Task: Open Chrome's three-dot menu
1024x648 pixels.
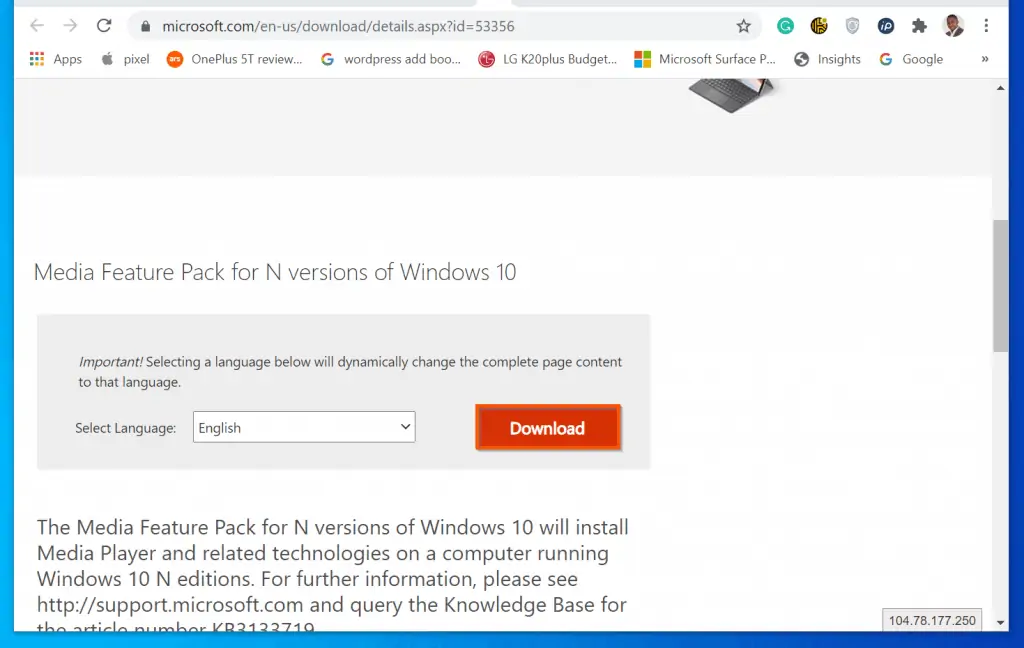Action: pyautogui.click(x=986, y=26)
